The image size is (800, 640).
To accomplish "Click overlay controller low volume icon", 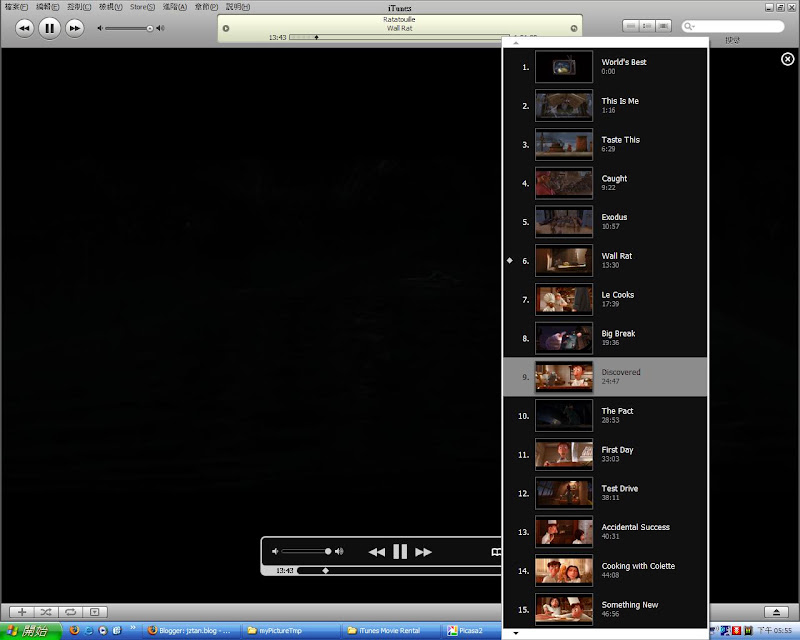I will point(275,551).
